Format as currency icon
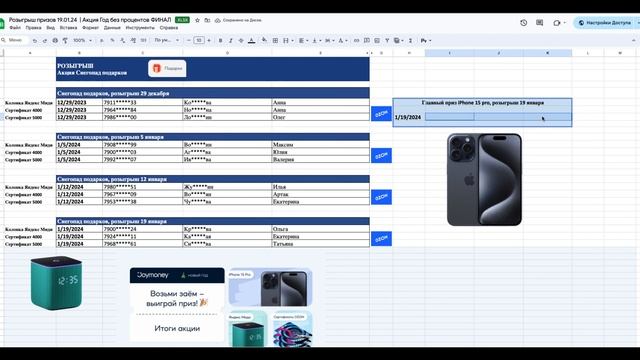The image size is (640, 360). pos(102,40)
